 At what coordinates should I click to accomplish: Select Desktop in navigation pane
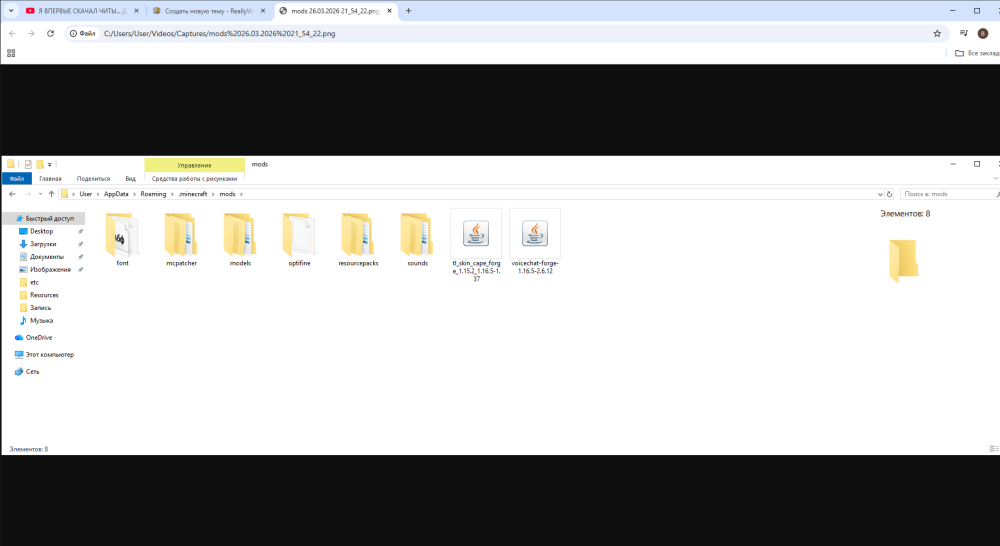tap(41, 231)
